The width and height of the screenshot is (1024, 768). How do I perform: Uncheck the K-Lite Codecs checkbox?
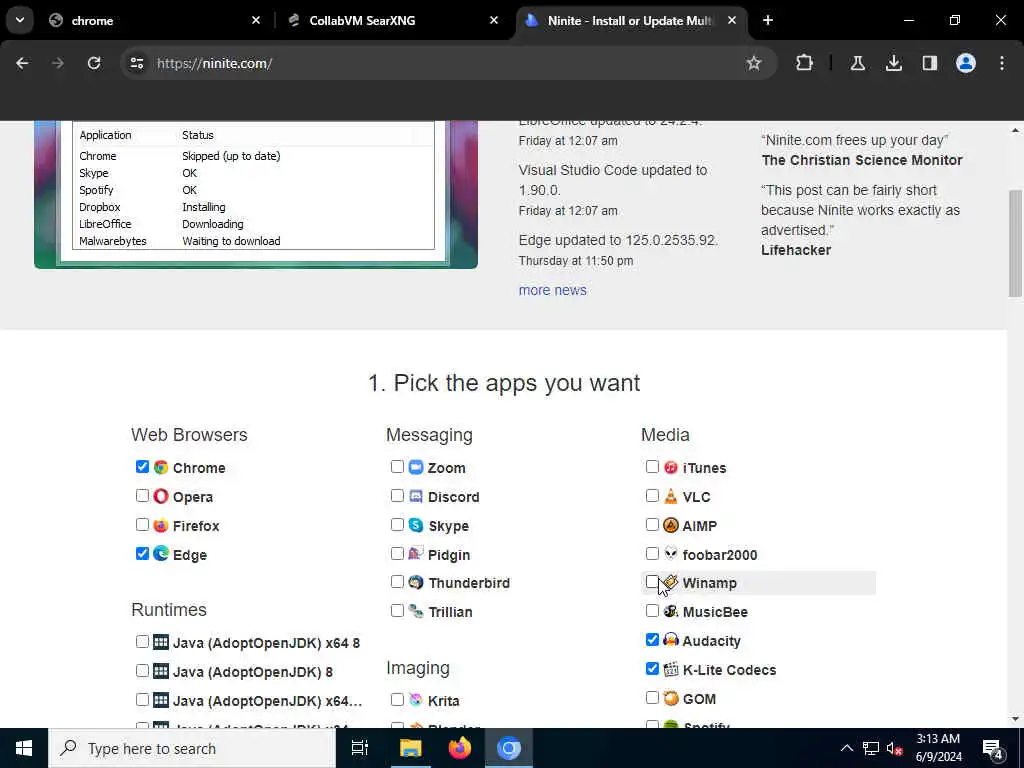(x=652, y=668)
